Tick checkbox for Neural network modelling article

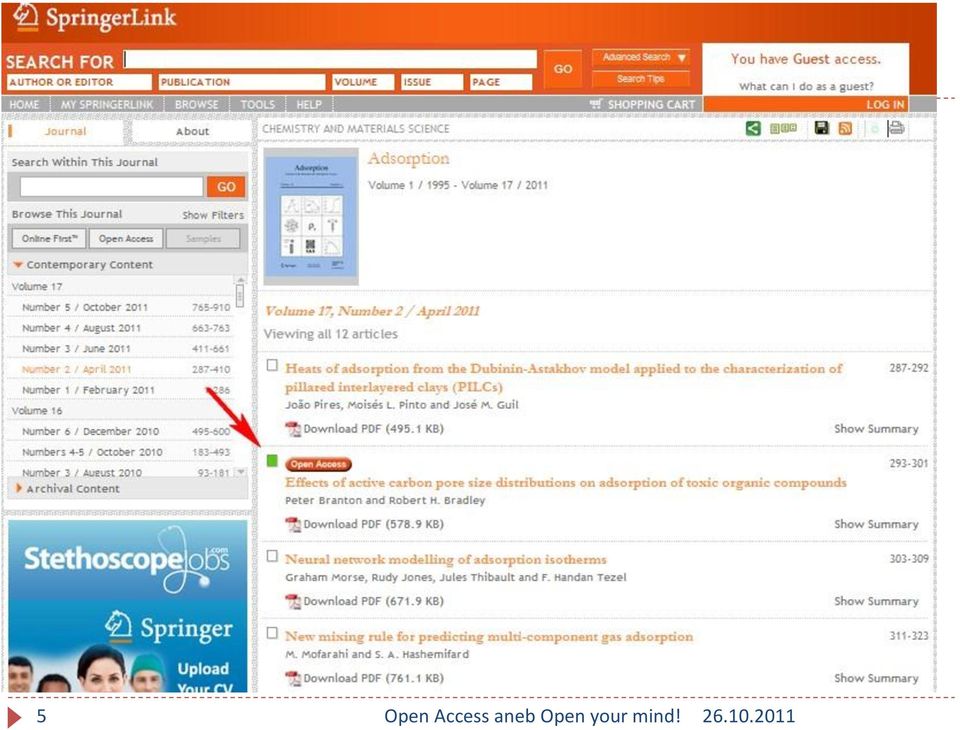[x=272, y=556]
